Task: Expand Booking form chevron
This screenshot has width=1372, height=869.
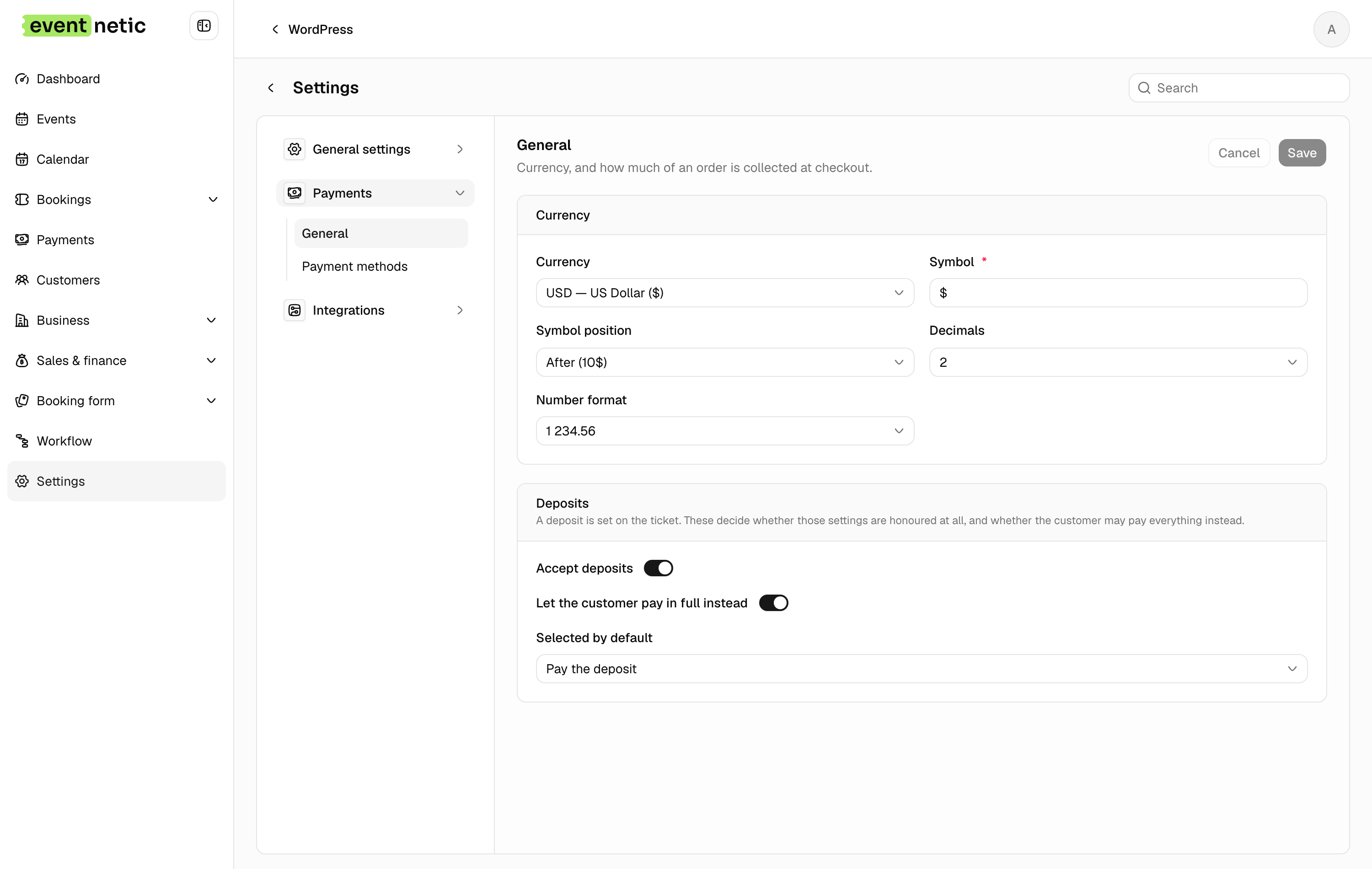Action: (x=211, y=401)
